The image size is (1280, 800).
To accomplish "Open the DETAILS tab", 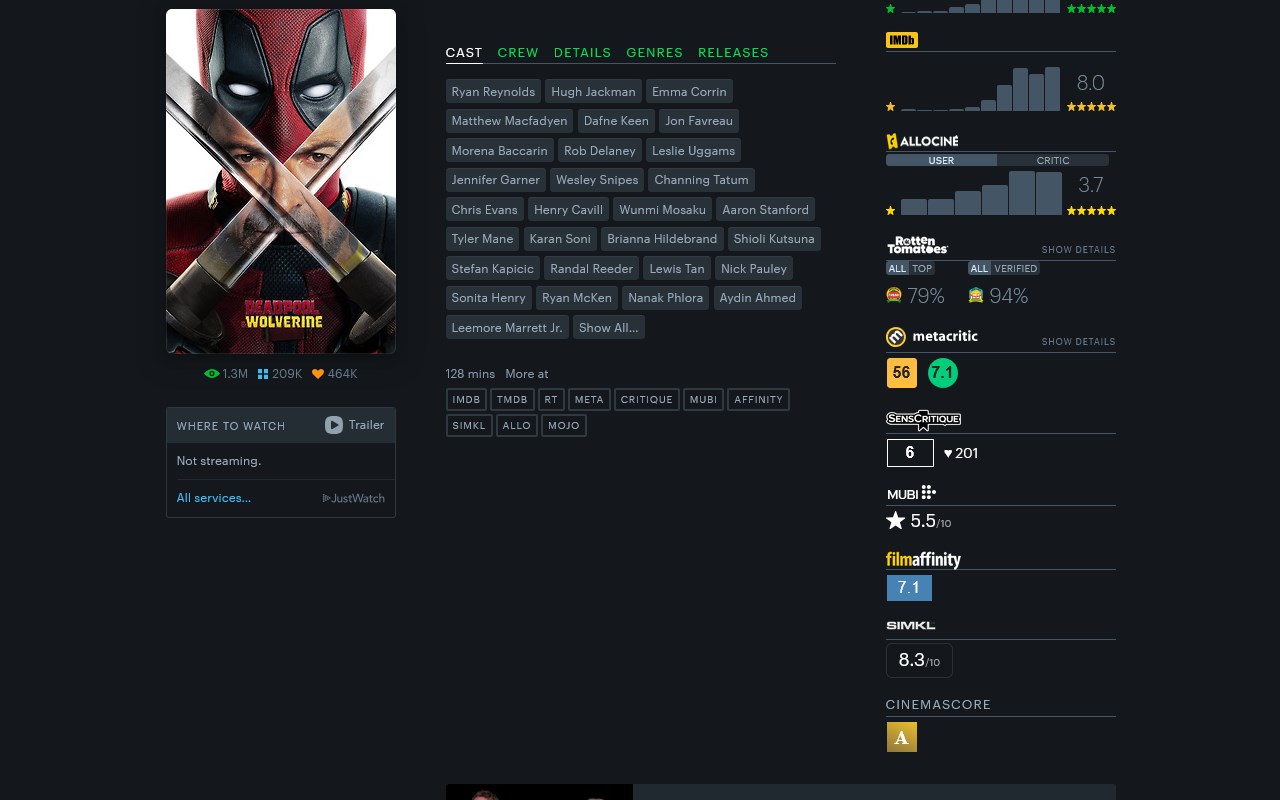I will 582,52.
